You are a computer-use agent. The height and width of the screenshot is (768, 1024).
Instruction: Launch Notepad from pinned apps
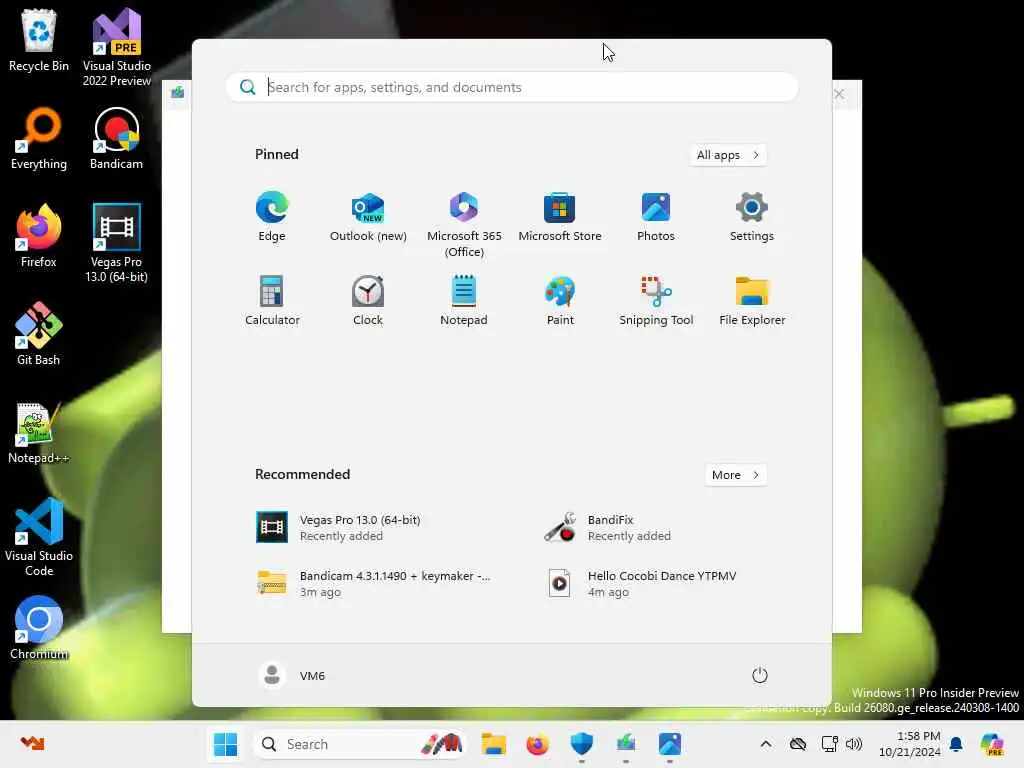pos(464,301)
